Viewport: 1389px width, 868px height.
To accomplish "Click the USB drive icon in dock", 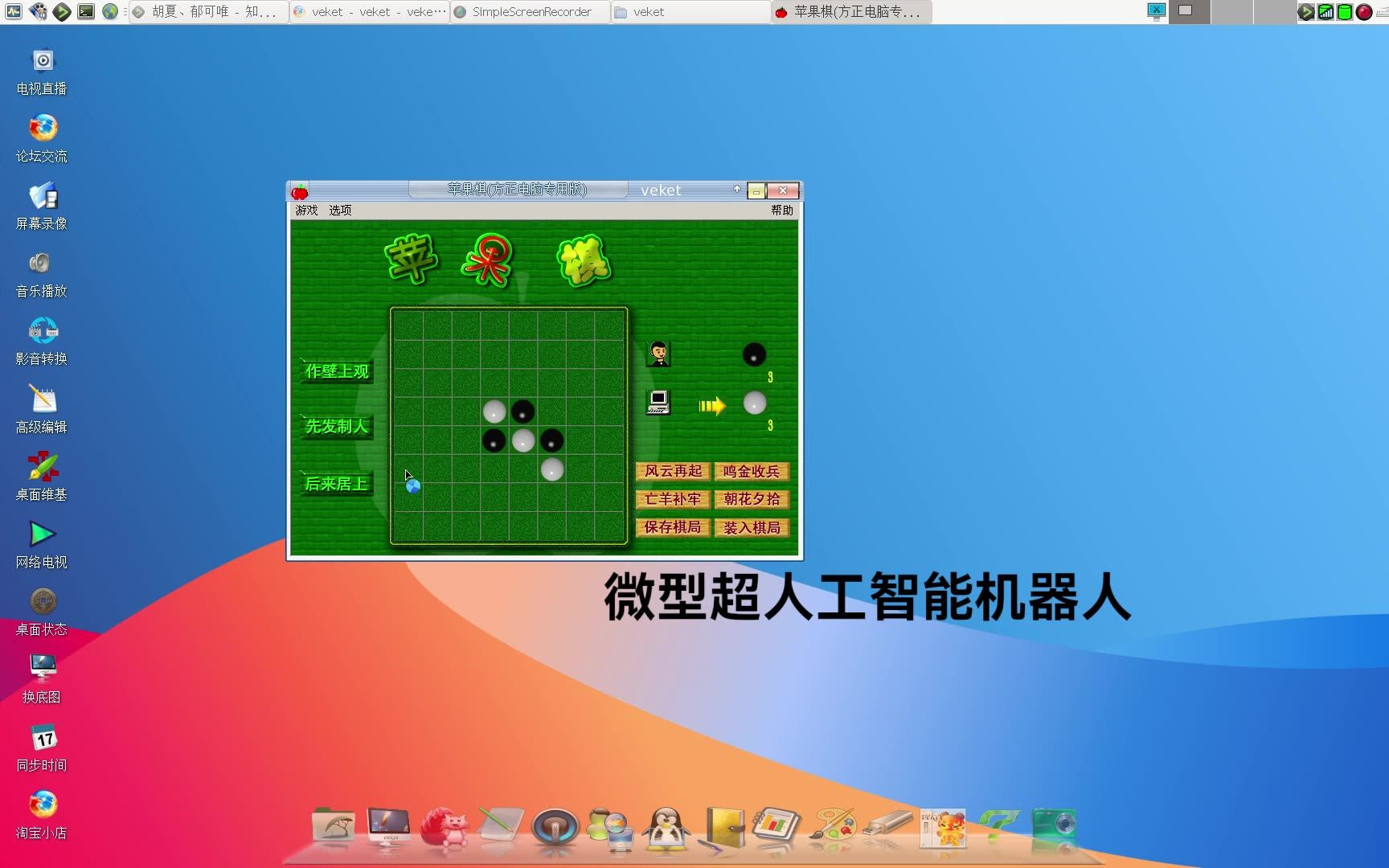I will tap(887, 825).
